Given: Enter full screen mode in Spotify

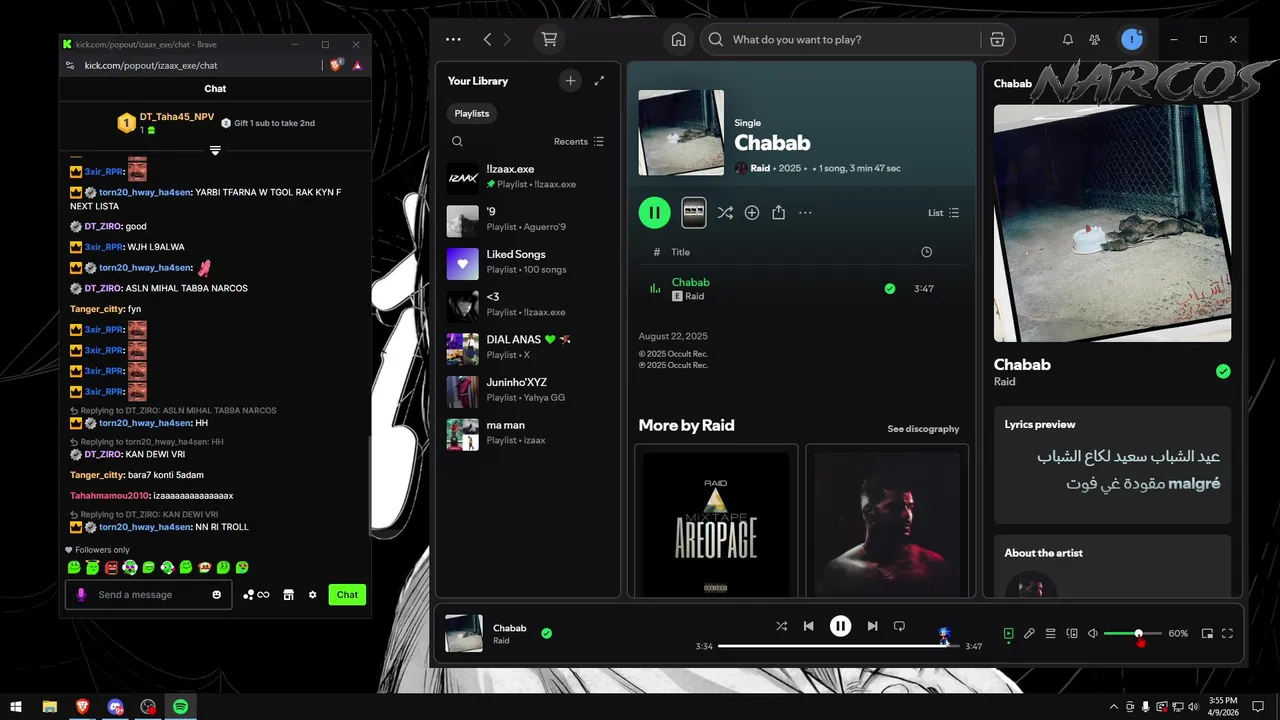Looking at the screenshot, I should 1227,633.
